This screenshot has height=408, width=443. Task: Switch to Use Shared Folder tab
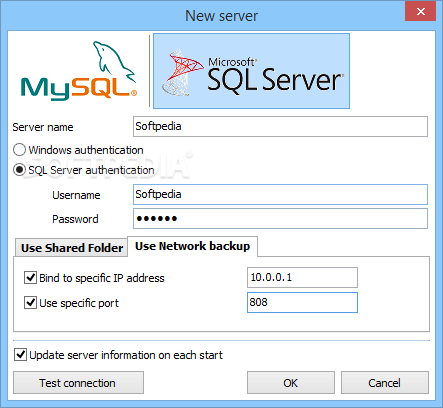(72, 248)
